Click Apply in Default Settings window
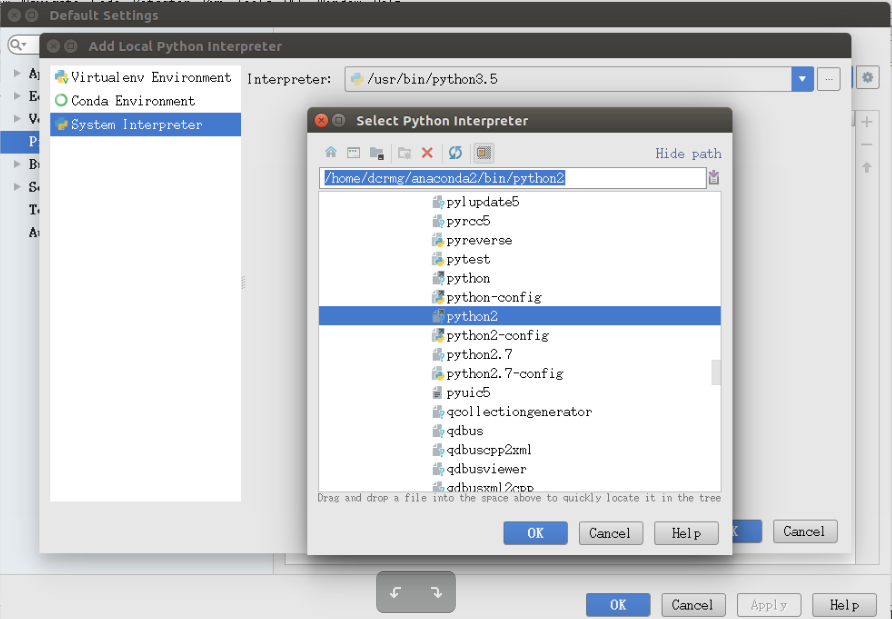 click(769, 605)
